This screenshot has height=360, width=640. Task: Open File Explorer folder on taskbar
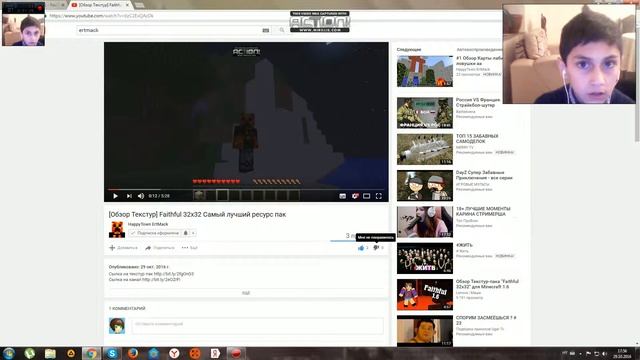50,353
